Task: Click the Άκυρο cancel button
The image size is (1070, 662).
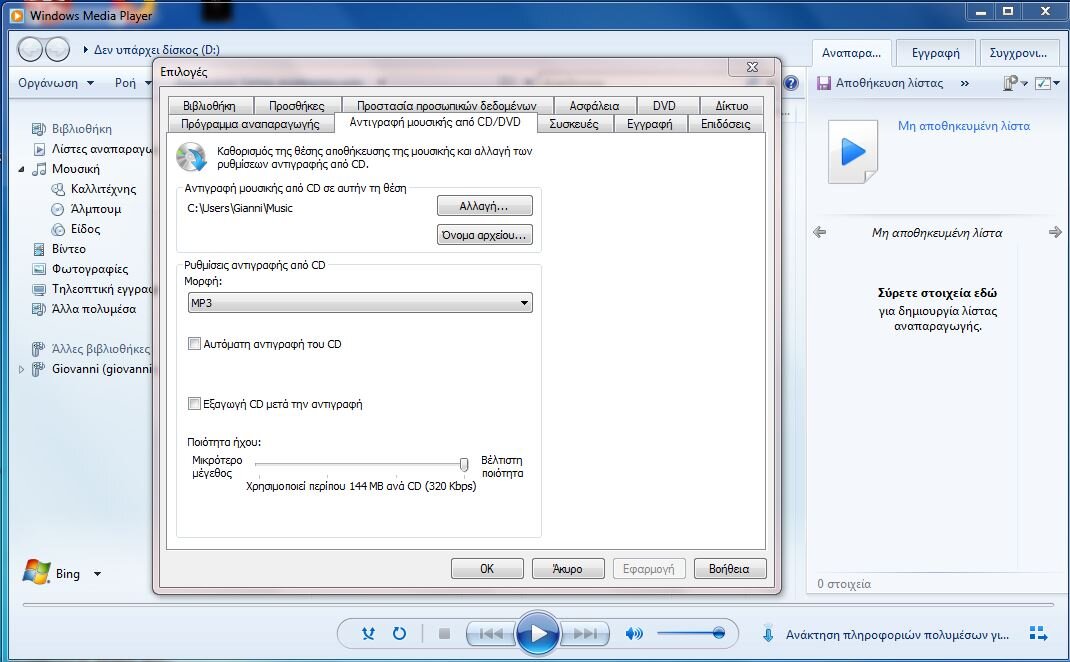Action: click(568, 569)
